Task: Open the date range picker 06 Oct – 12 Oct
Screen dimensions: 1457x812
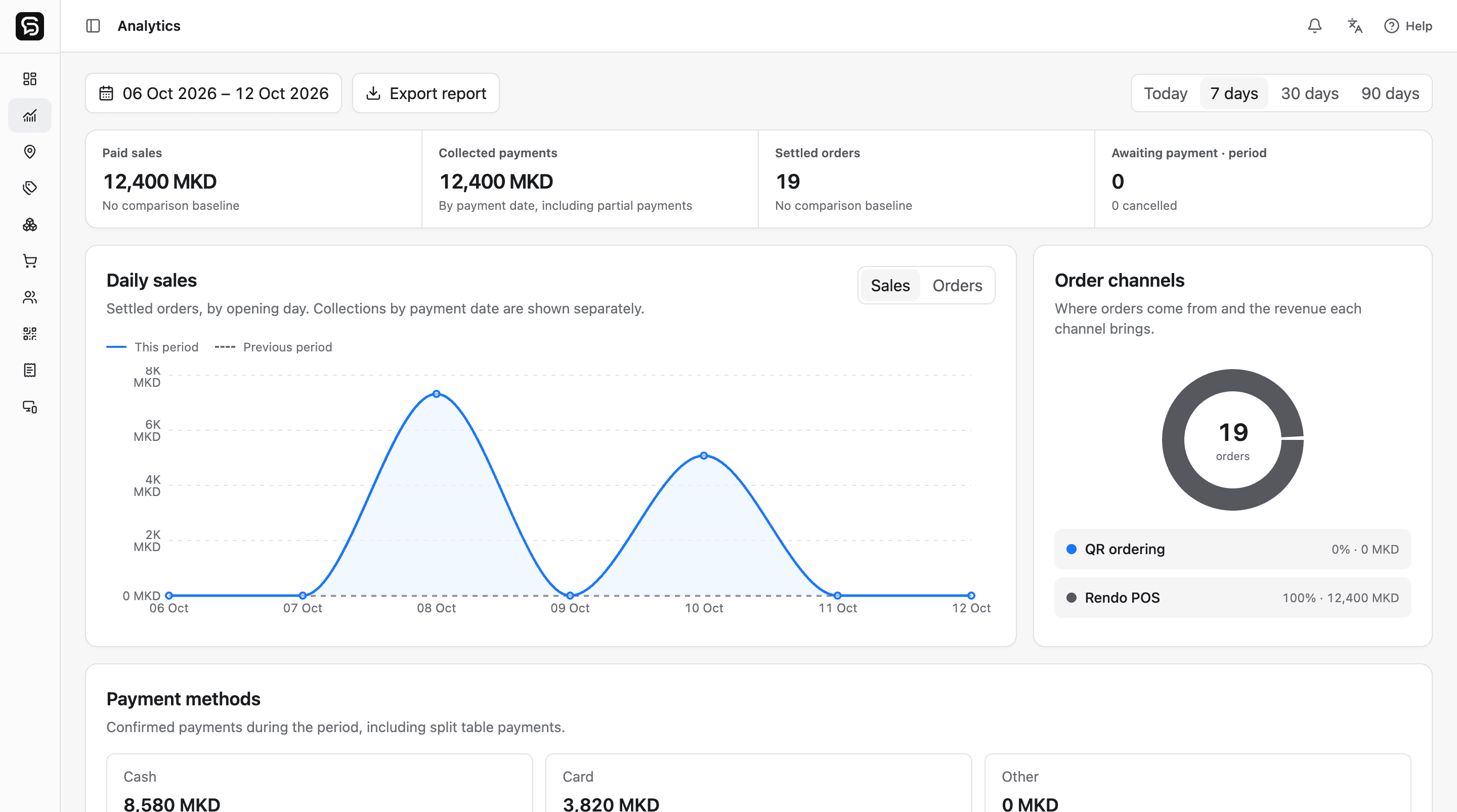Action: 213,94
